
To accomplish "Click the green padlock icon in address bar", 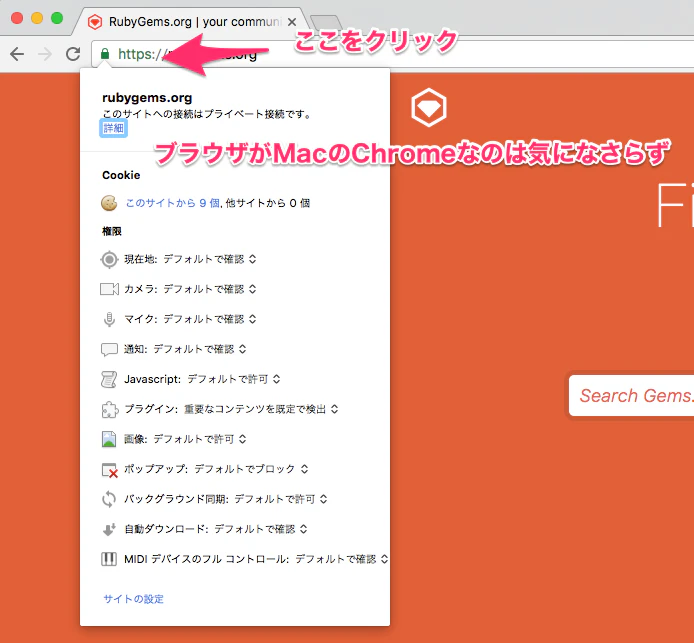I will pyautogui.click(x=105, y=54).
